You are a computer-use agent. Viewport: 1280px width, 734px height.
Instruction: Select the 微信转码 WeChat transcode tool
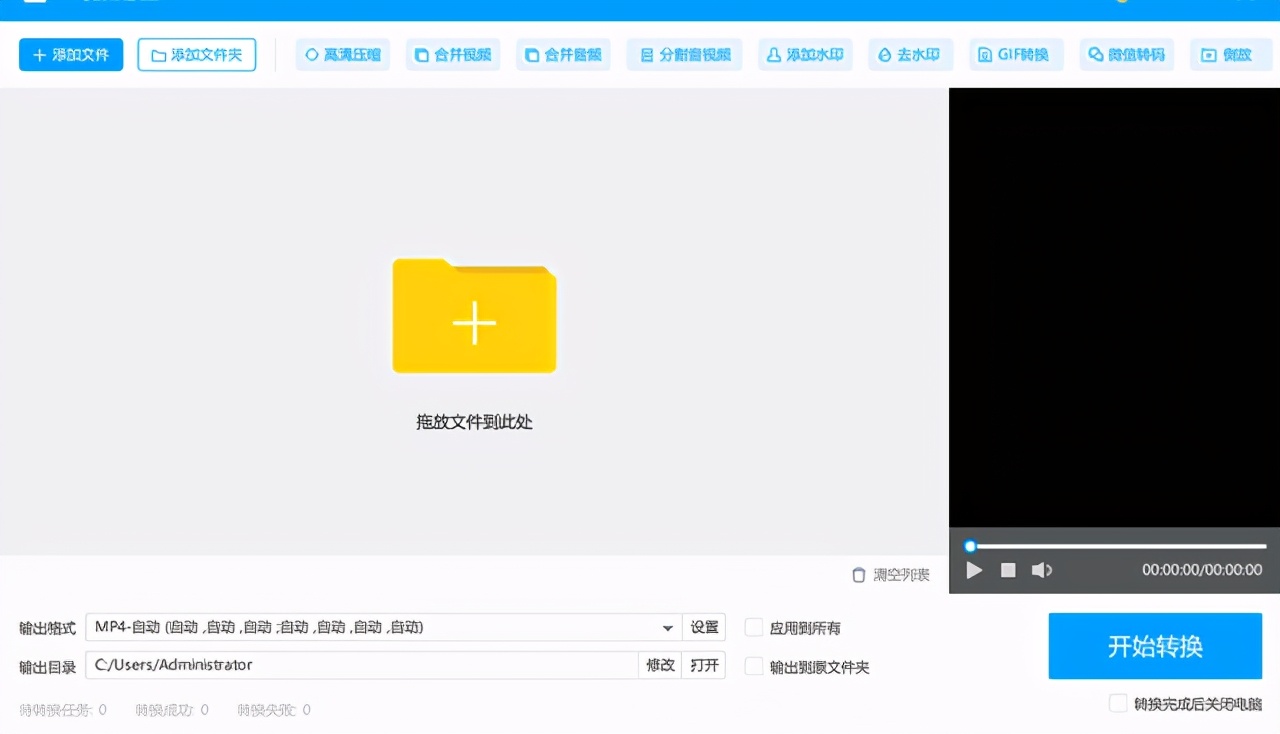[1126, 55]
